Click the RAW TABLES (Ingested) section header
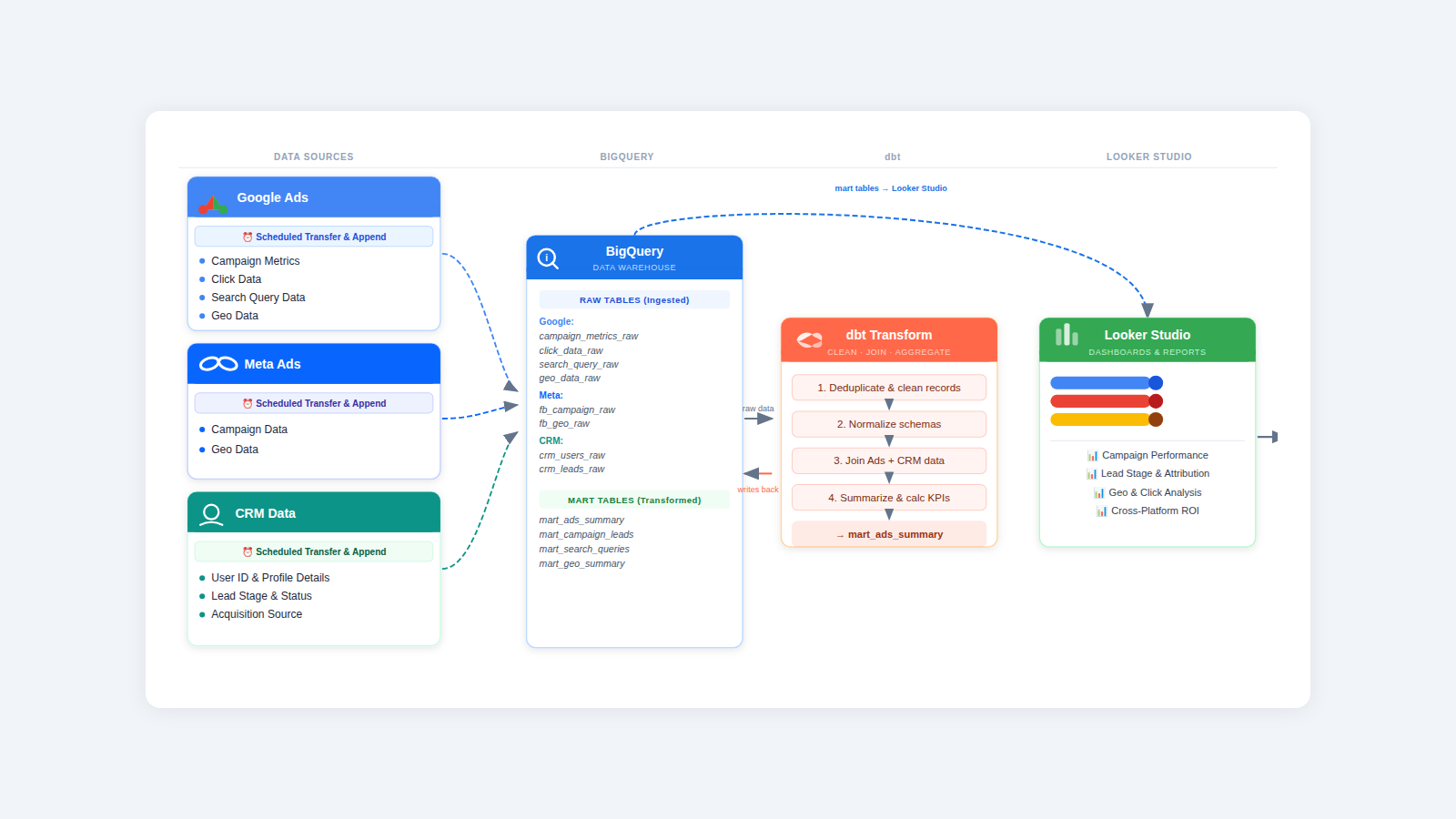 634,300
